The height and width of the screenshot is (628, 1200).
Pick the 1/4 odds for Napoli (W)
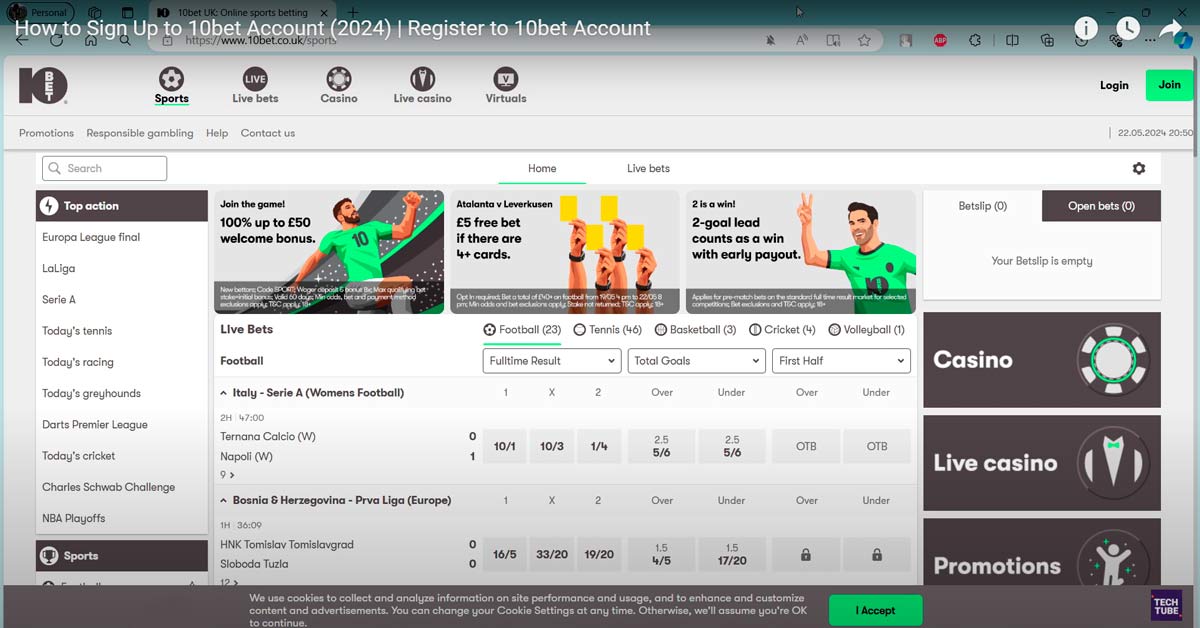(x=599, y=446)
